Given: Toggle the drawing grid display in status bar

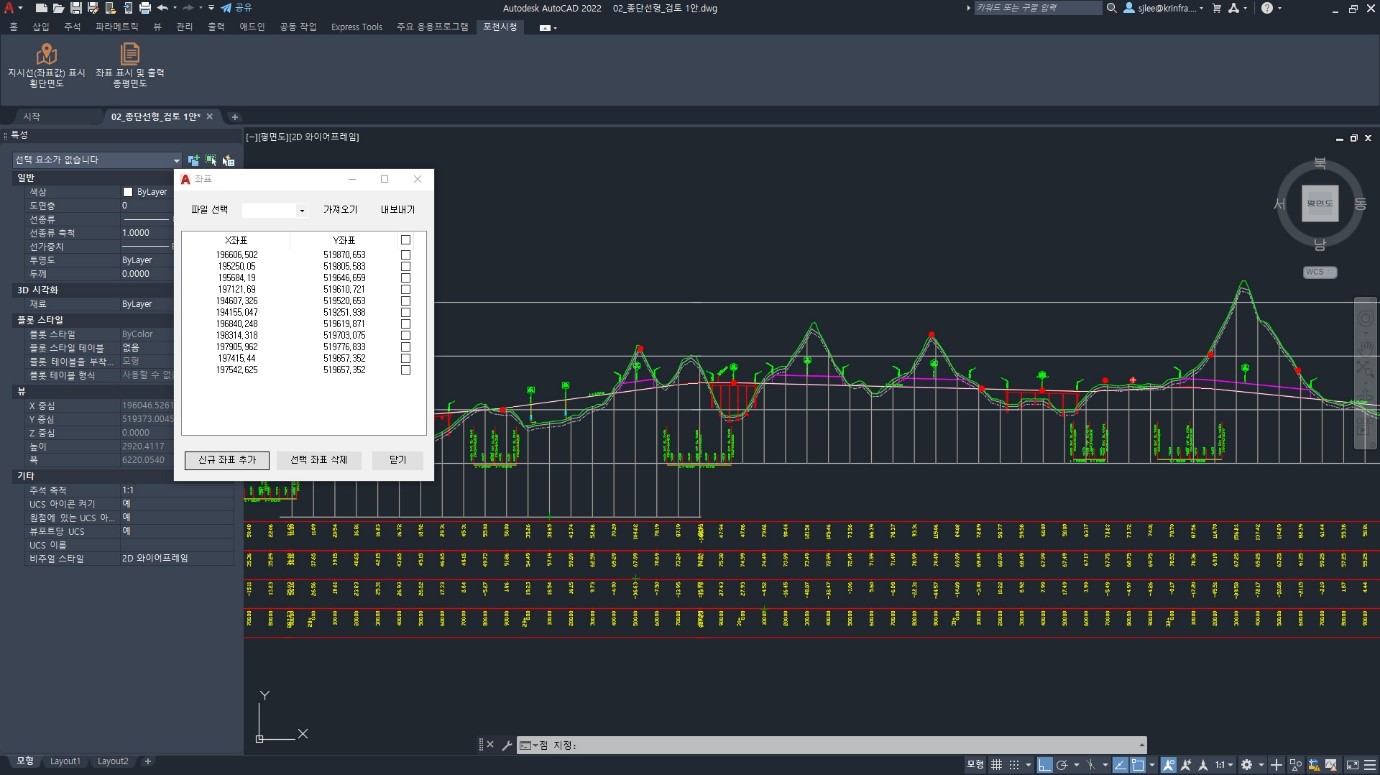Looking at the screenshot, I should pos(996,765).
